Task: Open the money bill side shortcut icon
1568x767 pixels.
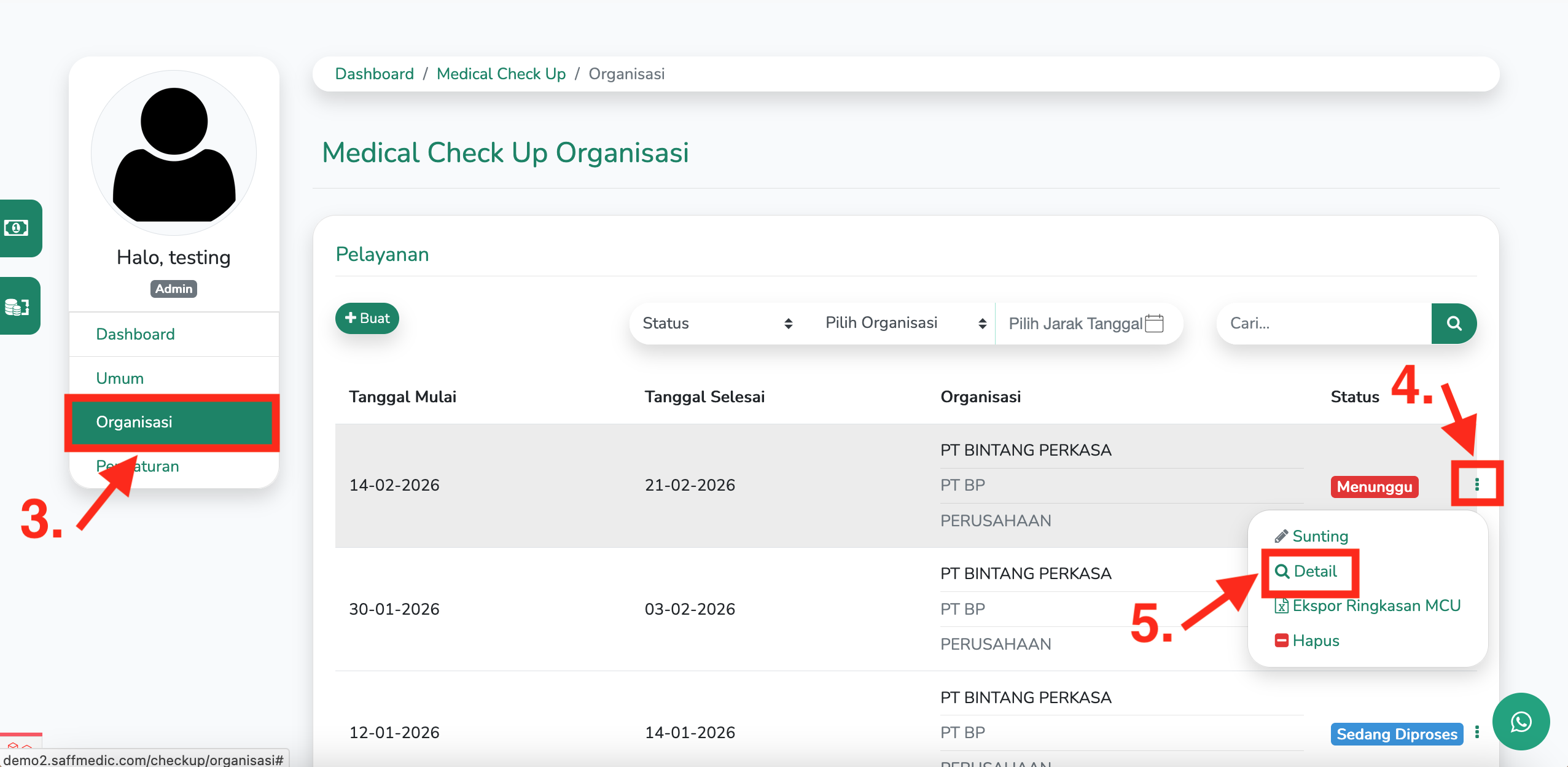Action: (x=17, y=228)
